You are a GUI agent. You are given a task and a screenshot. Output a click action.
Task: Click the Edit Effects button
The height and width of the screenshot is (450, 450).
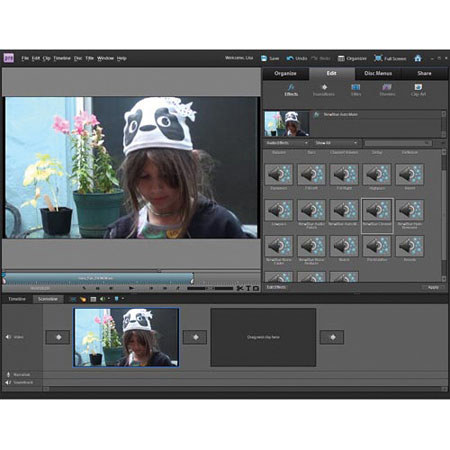pyautogui.click(x=276, y=287)
